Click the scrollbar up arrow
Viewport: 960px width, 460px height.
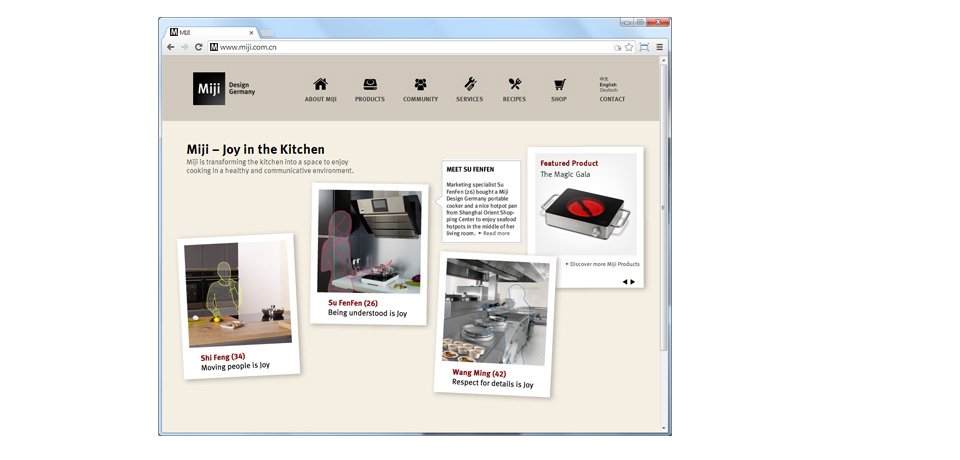tap(664, 60)
